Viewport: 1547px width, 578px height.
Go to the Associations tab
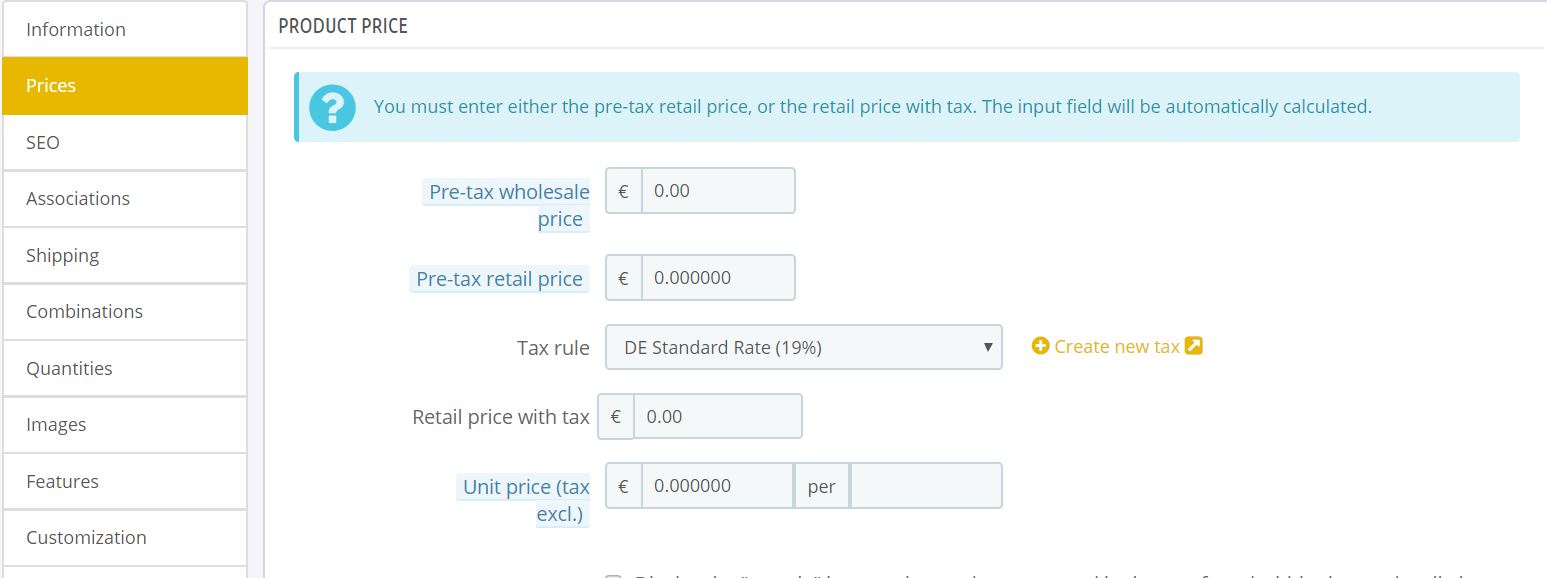point(124,198)
